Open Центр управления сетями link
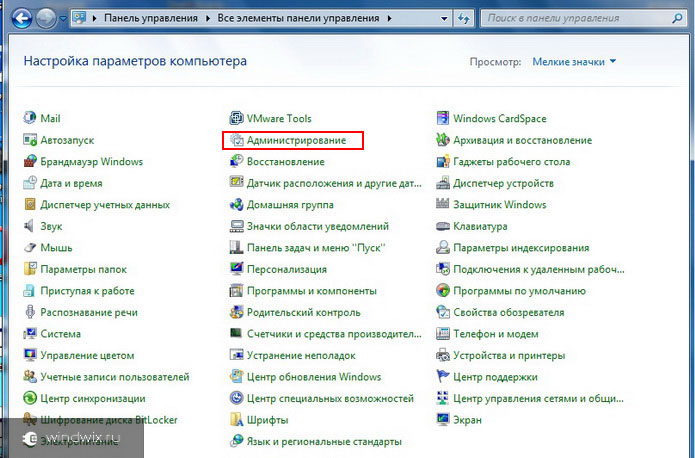The height and width of the screenshot is (458, 695). pos(539,399)
